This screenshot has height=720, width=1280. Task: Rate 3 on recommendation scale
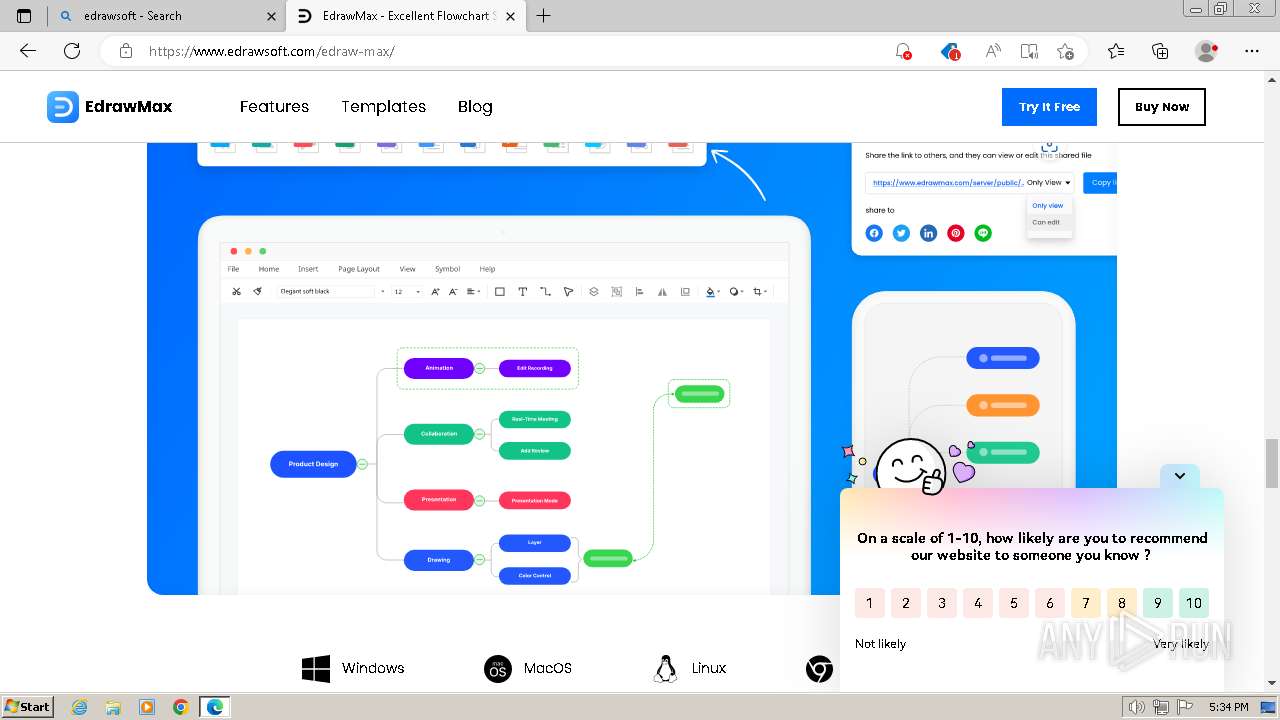[x=942, y=603]
